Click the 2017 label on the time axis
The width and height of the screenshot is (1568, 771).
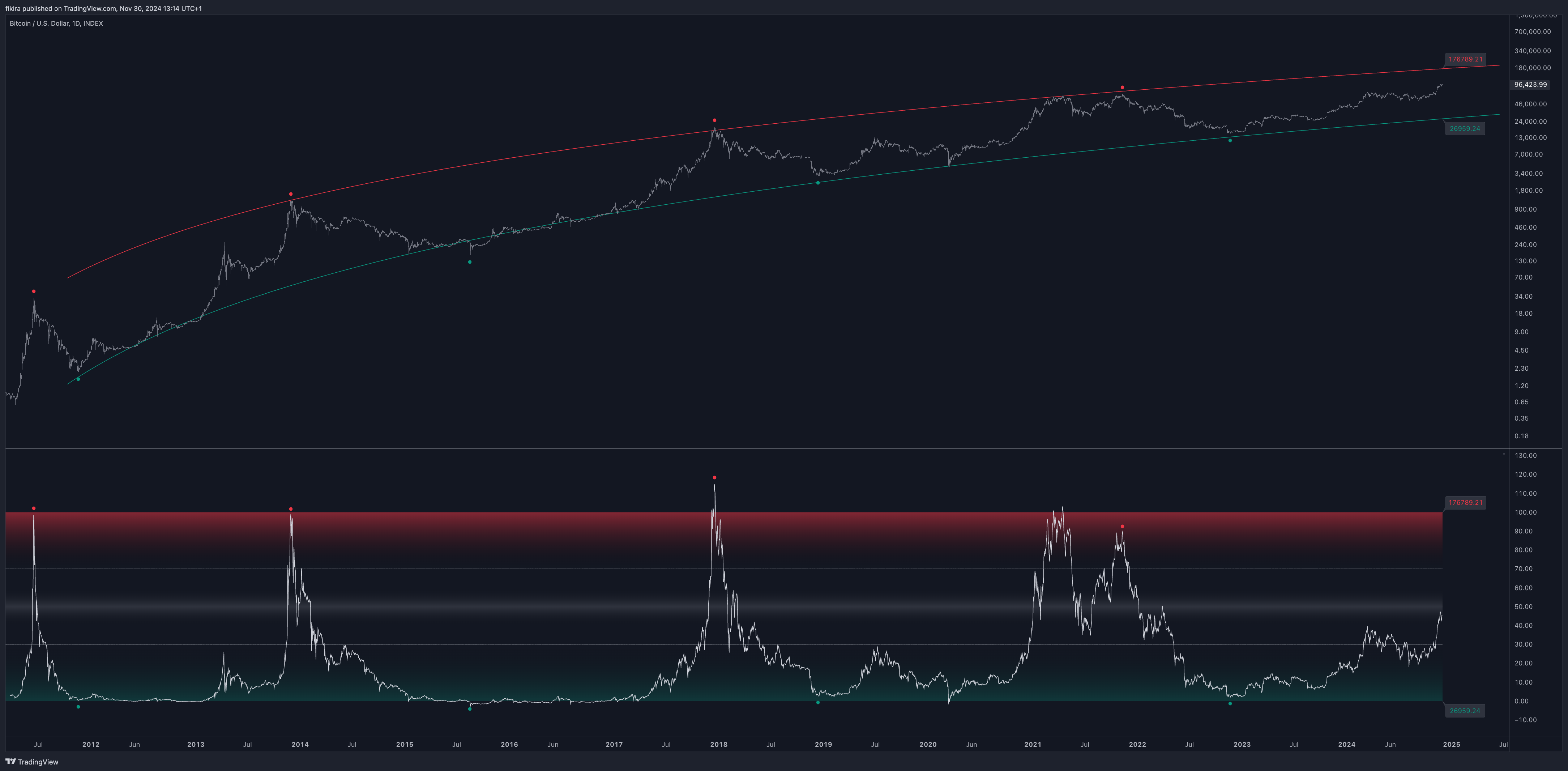coord(614,744)
